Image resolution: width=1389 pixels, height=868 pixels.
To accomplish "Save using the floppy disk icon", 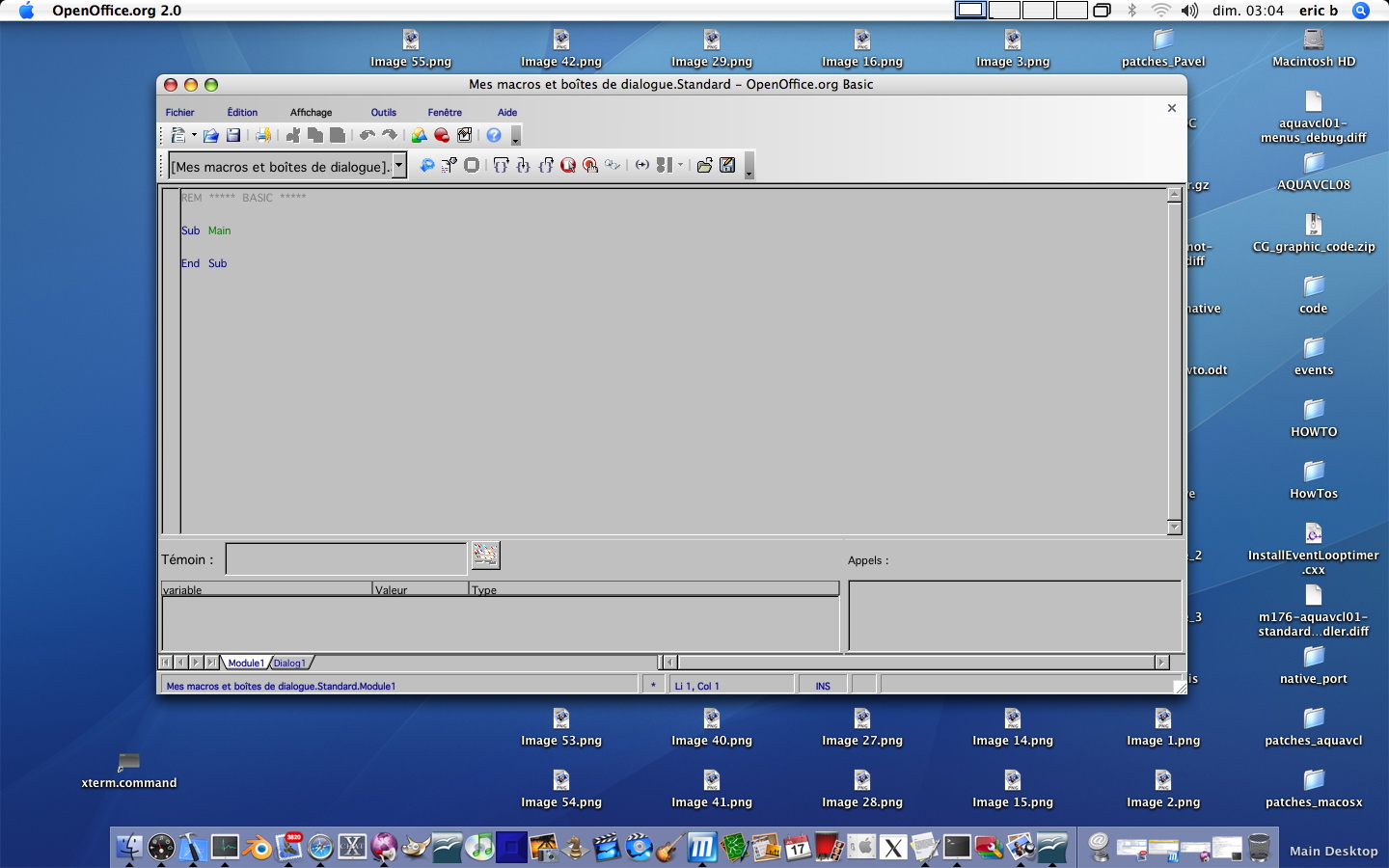I will pos(233,135).
